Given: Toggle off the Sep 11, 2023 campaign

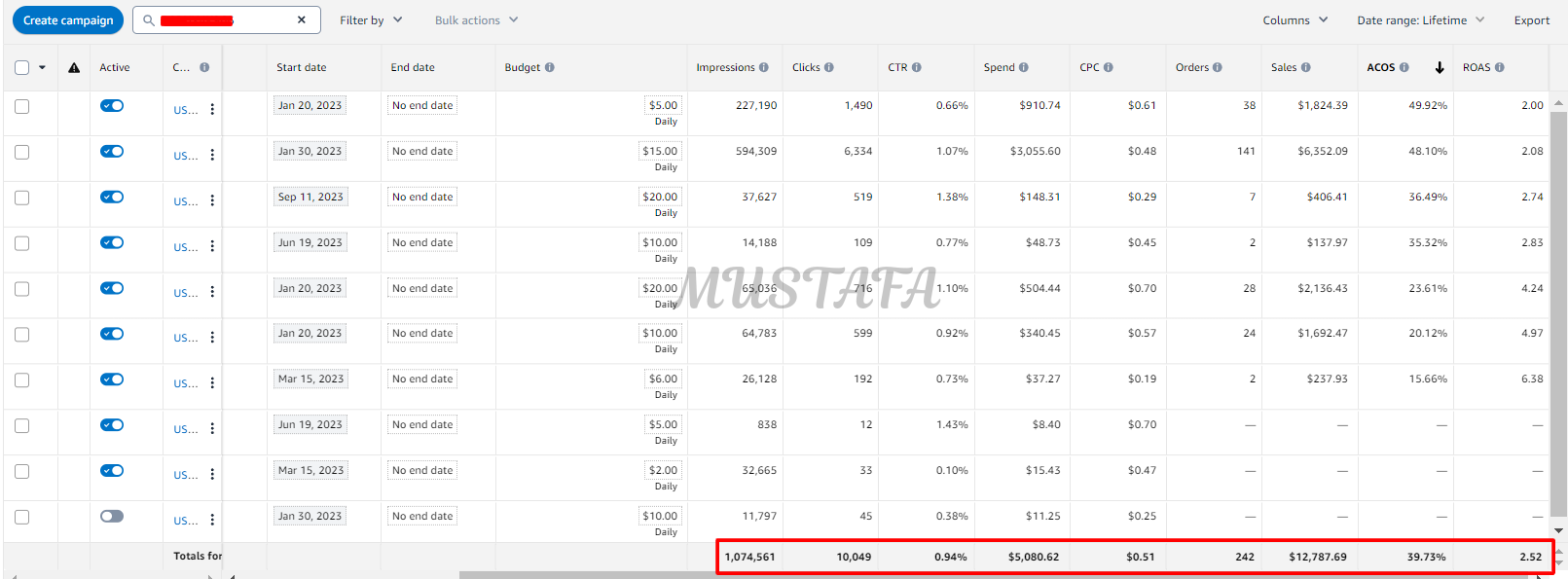Looking at the screenshot, I should click(112, 197).
